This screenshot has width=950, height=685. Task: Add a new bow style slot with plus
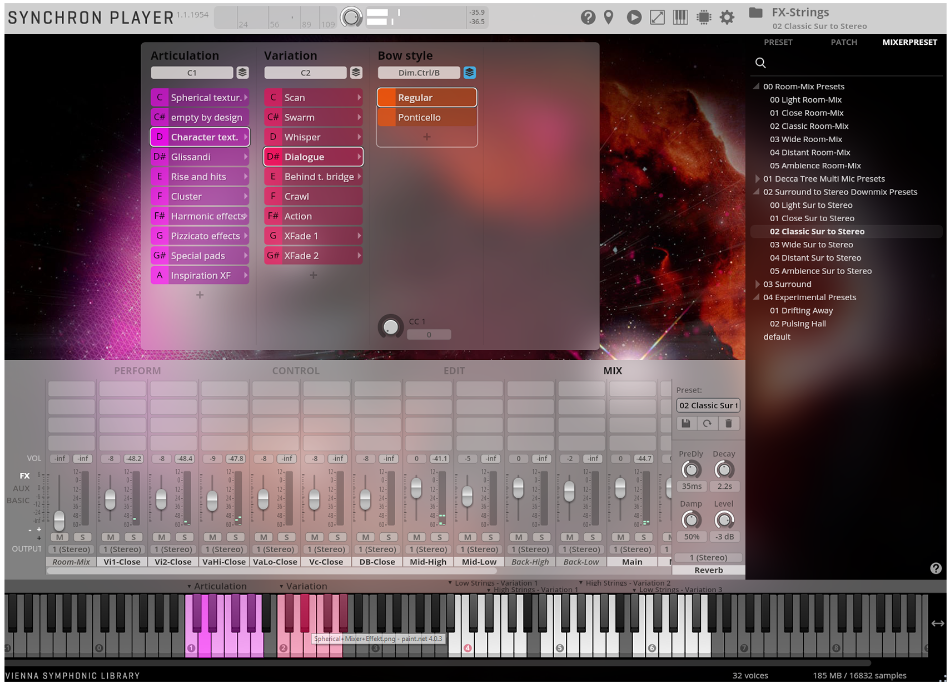tap(427, 137)
